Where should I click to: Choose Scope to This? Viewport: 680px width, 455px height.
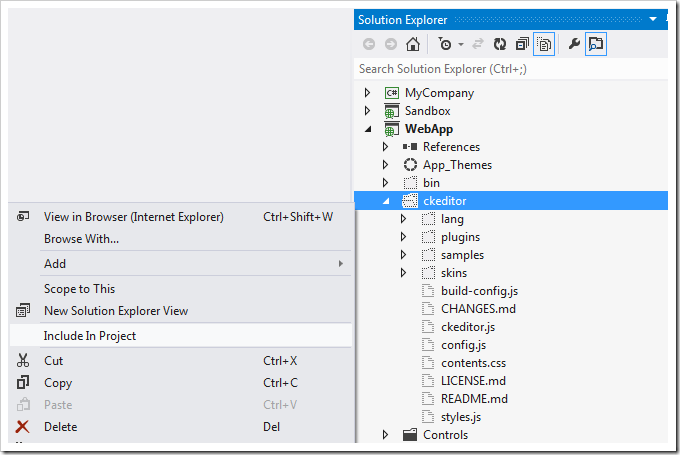tap(180, 289)
